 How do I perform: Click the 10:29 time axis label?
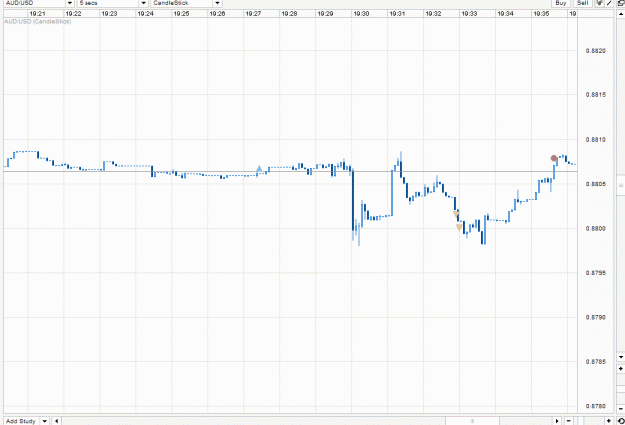pos(325,14)
